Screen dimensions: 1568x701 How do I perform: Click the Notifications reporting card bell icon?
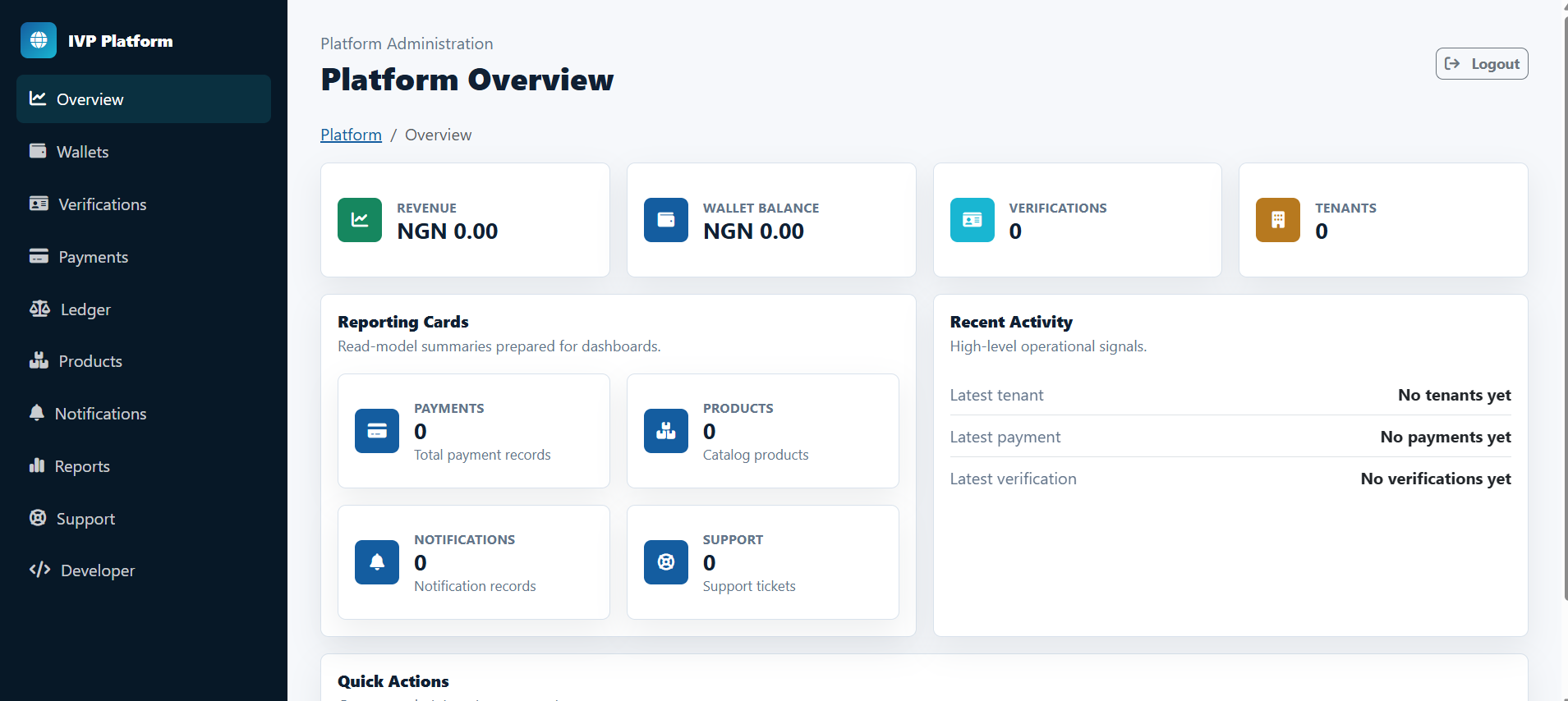point(377,562)
